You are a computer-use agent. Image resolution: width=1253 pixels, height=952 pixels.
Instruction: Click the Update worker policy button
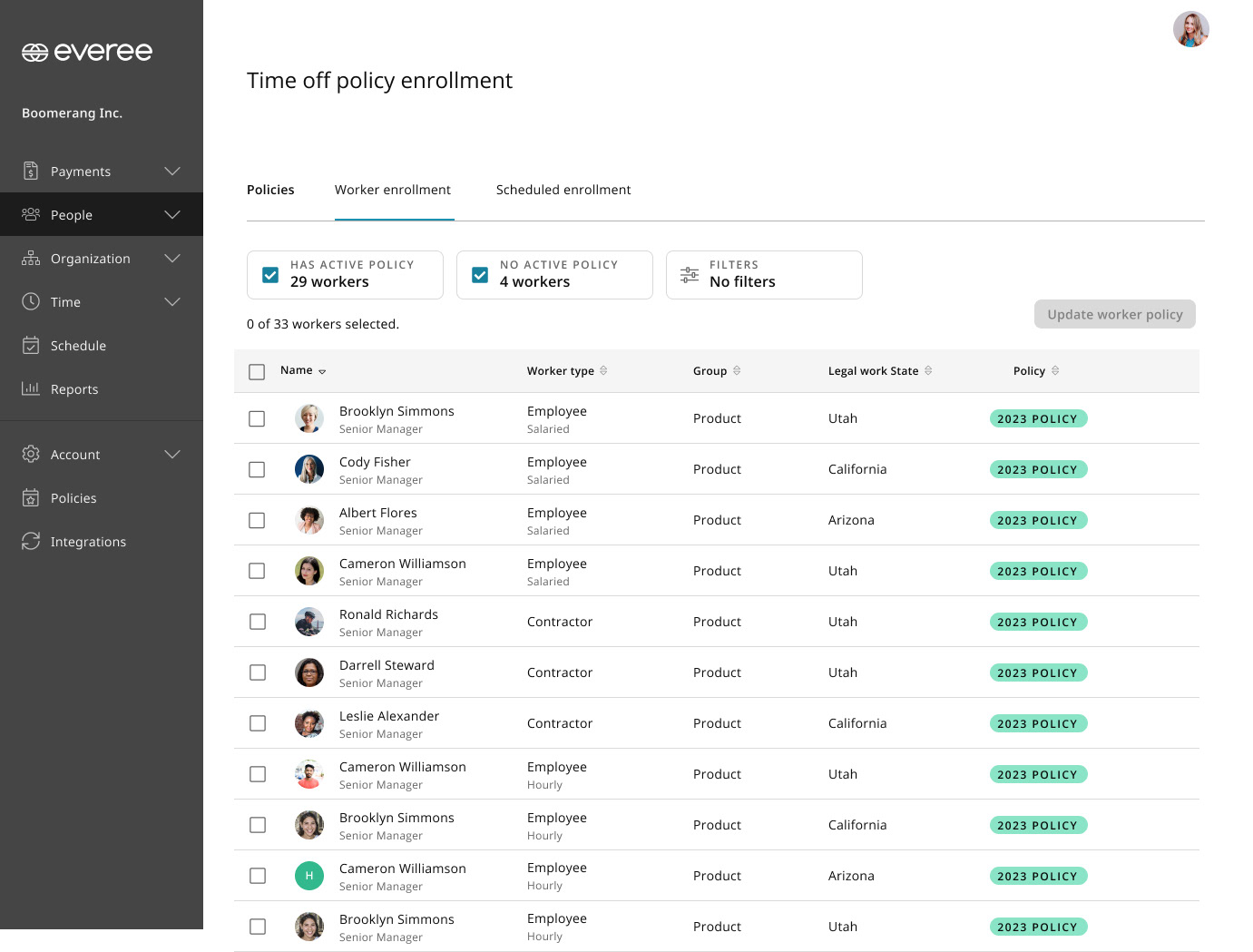1114,314
